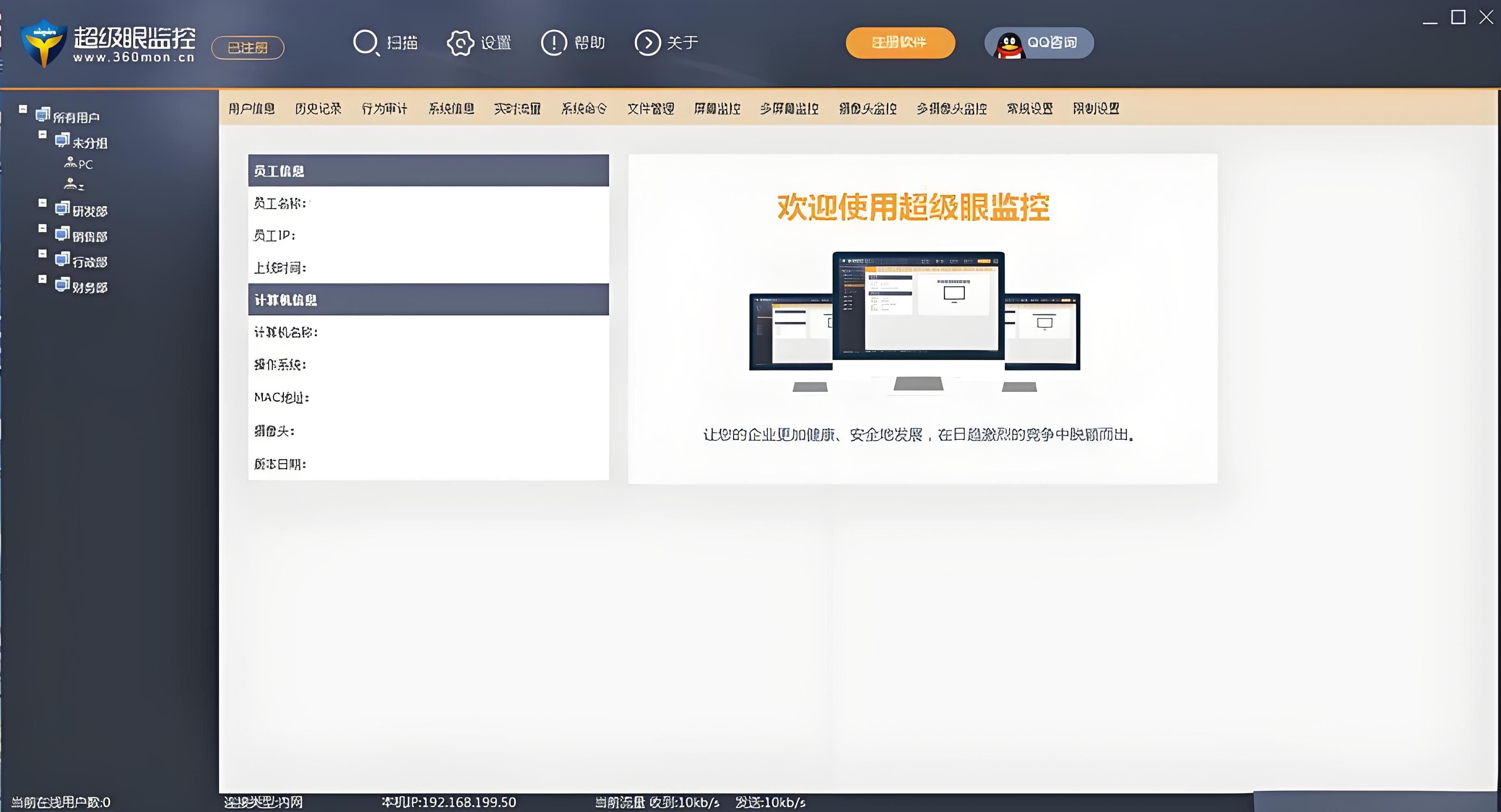Screen dimensions: 1501x812
Task: Click the 已注册 status badge
Action: [248, 48]
